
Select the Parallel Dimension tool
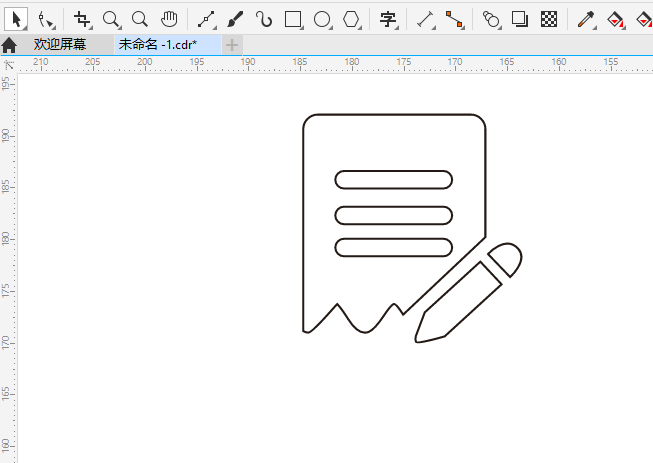426,20
